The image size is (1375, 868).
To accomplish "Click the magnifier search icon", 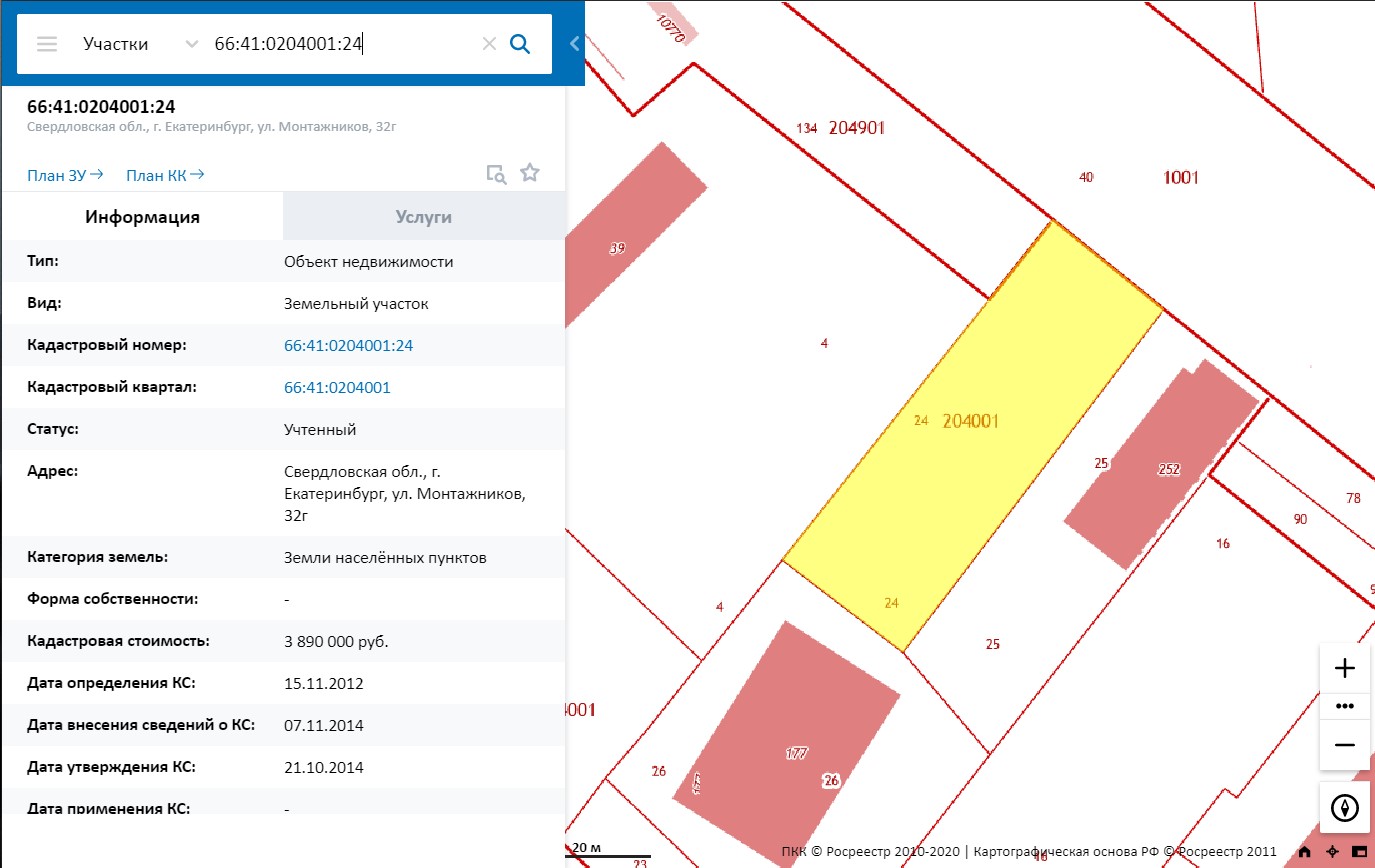I will pos(520,44).
